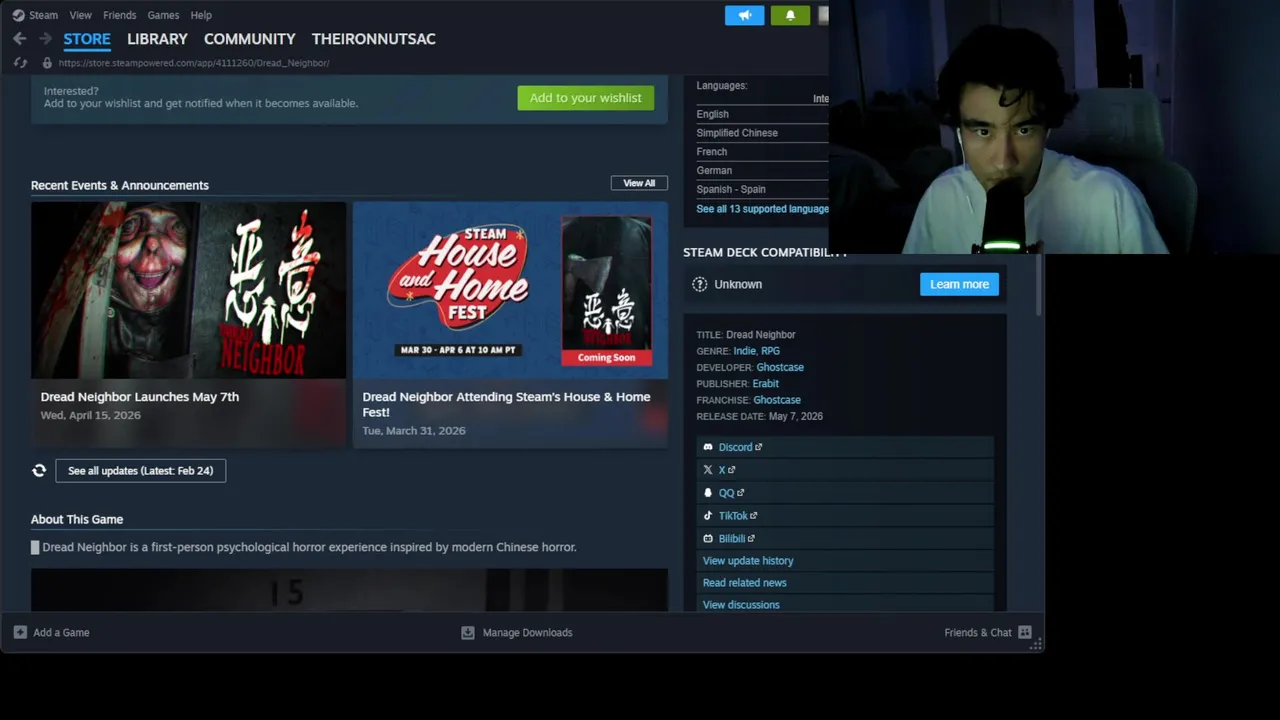Viewport: 1280px width, 720px height.
Task: Open the Discord external link
Action: pyautogui.click(x=740, y=447)
